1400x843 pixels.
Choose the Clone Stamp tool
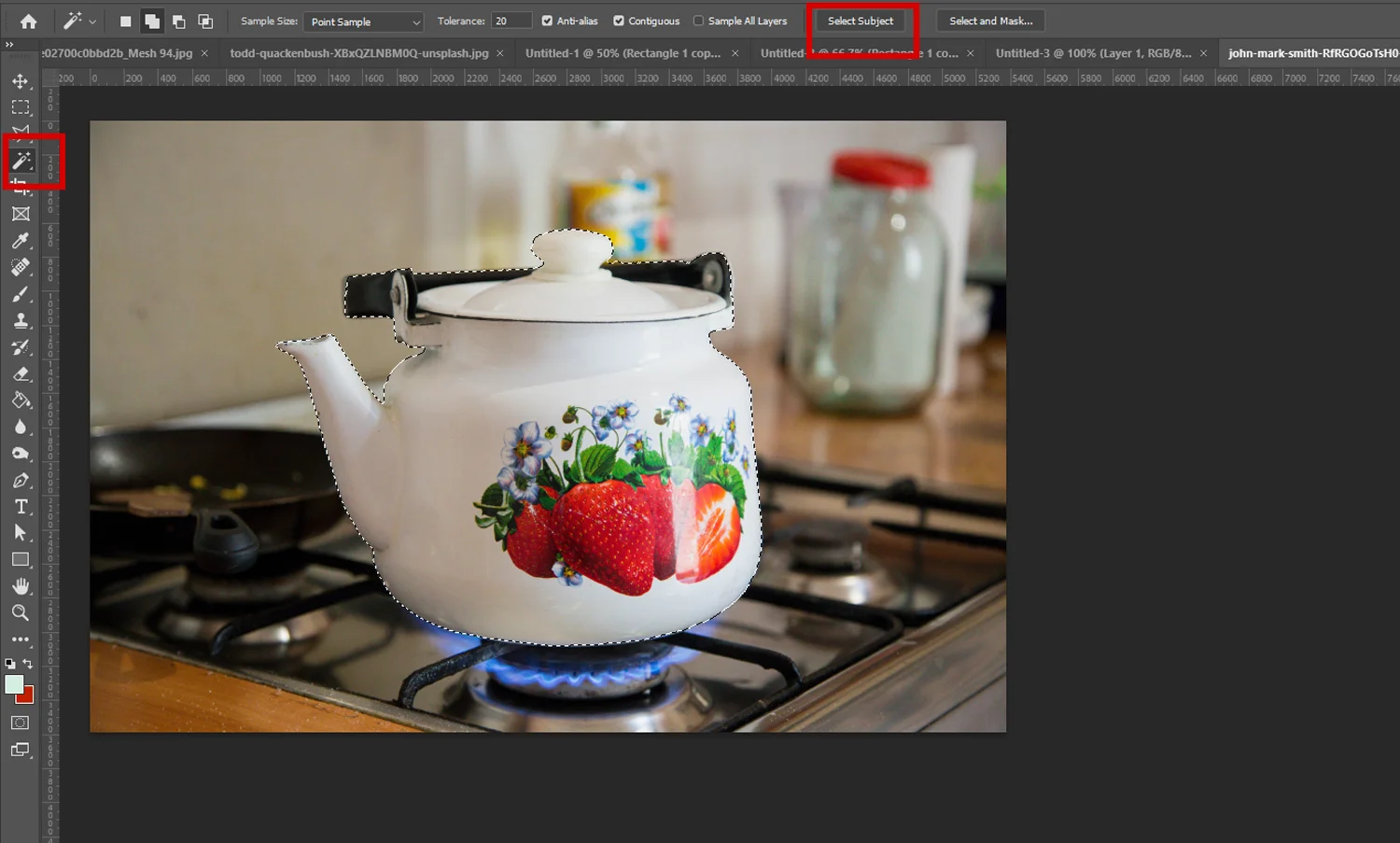coord(21,321)
